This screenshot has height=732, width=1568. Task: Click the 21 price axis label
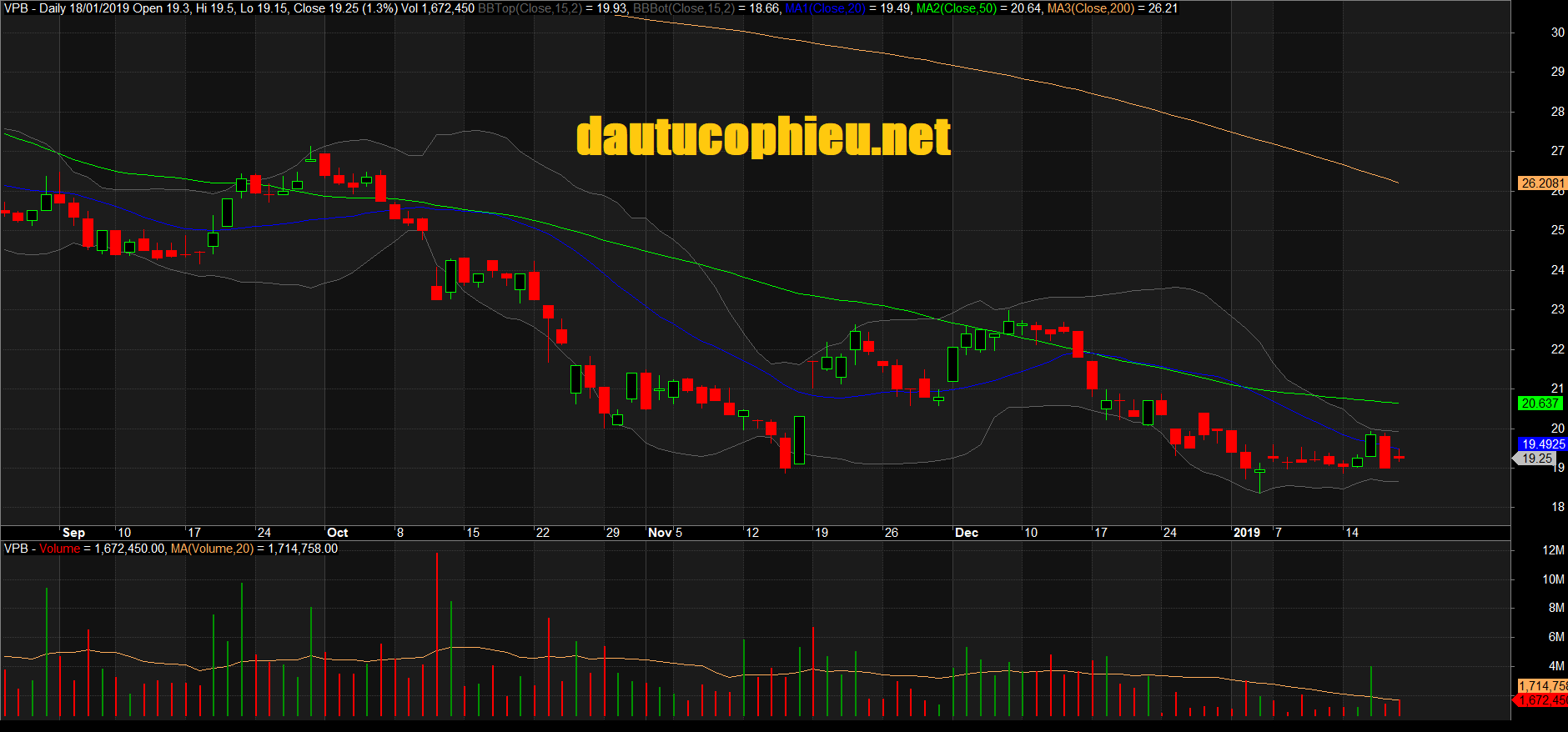coord(1557,389)
